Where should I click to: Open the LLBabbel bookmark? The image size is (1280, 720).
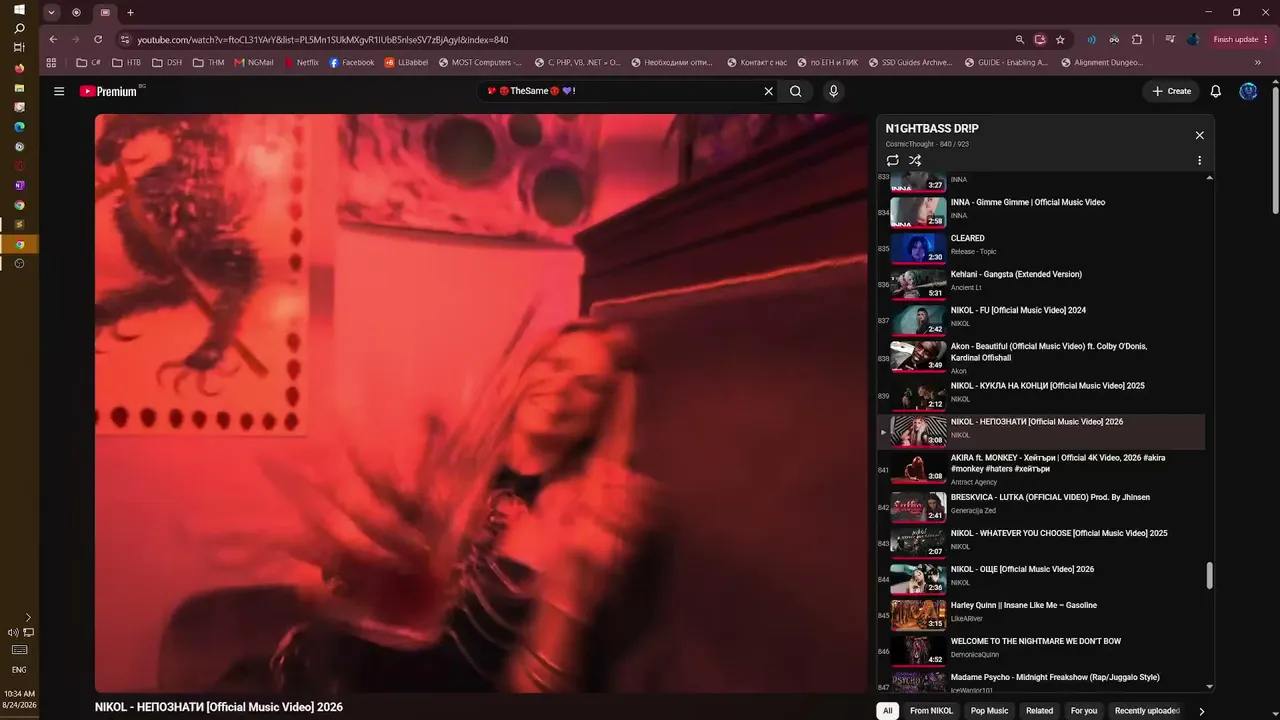pyautogui.click(x=406, y=62)
